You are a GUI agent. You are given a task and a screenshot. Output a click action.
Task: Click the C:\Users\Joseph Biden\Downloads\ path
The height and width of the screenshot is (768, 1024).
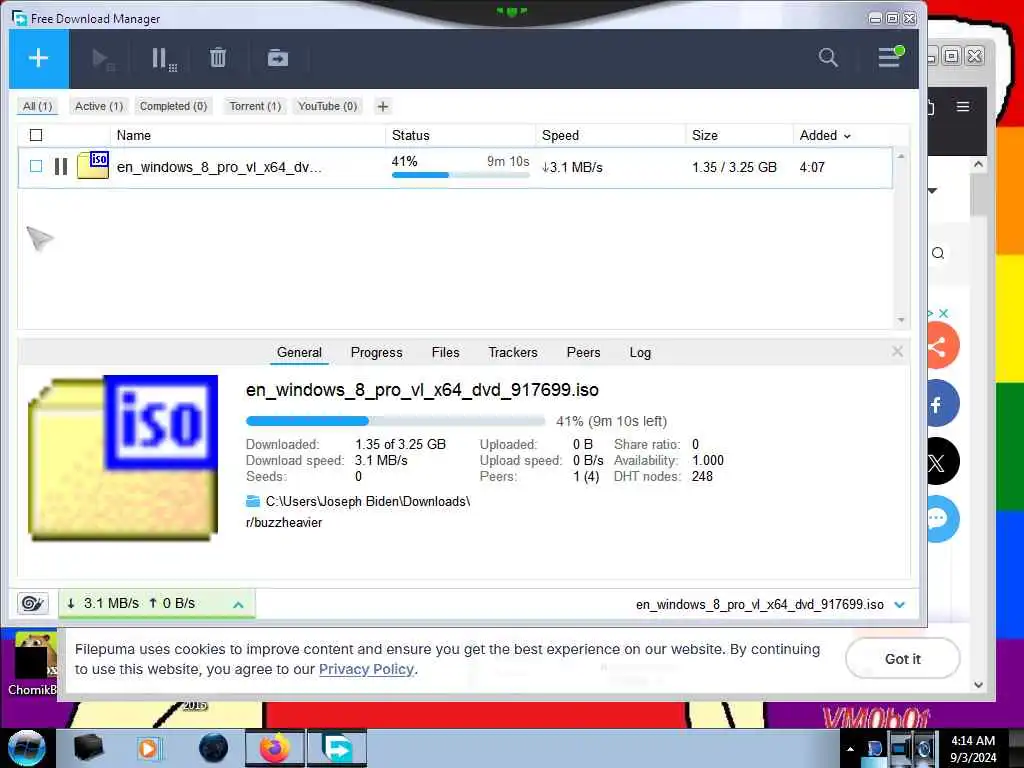[x=368, y=502]
